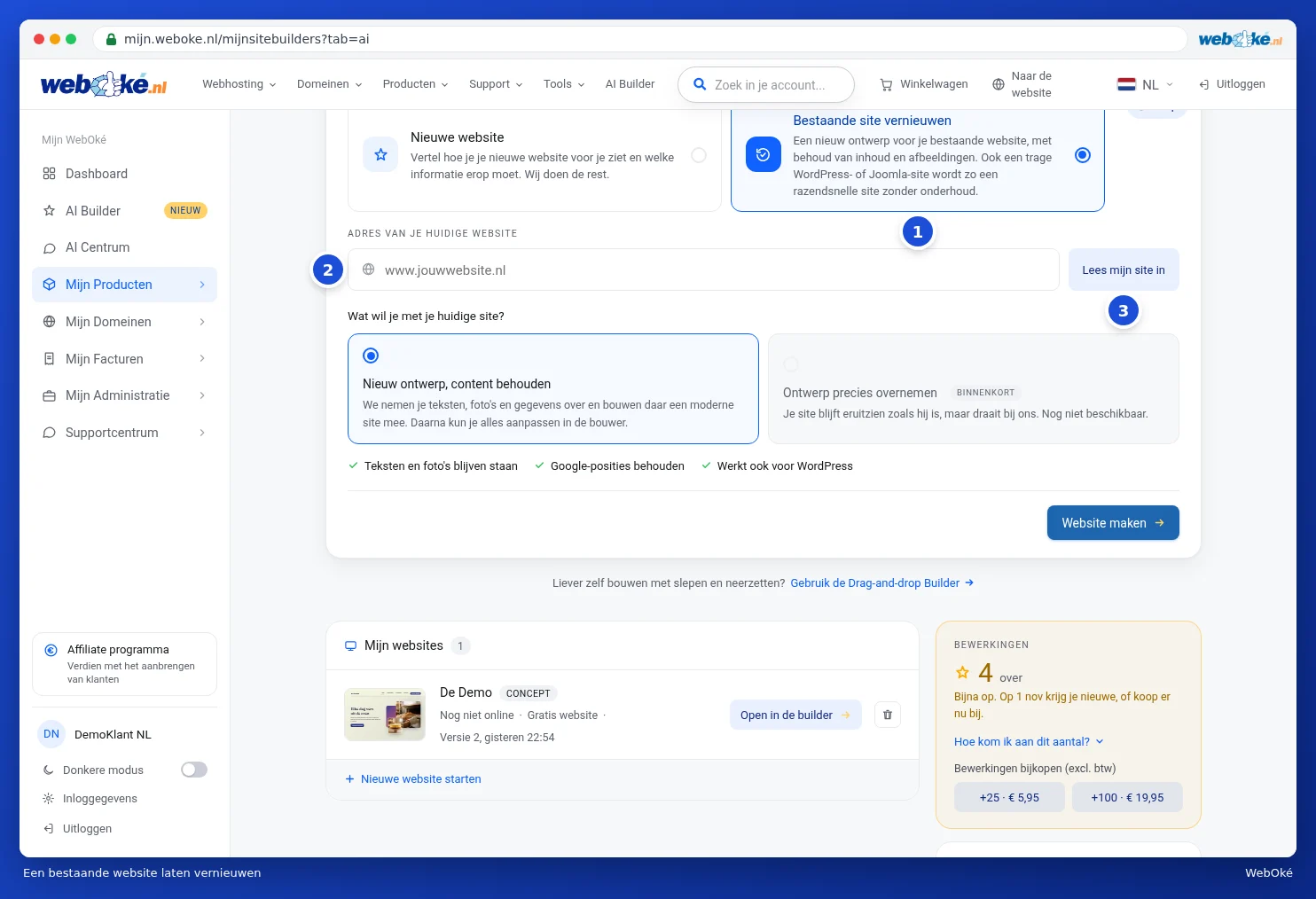This screenshot has height=899, width=1316.
Task: Buy +25 bewerkingen for € 5,95
Action: coord(1009,798)
